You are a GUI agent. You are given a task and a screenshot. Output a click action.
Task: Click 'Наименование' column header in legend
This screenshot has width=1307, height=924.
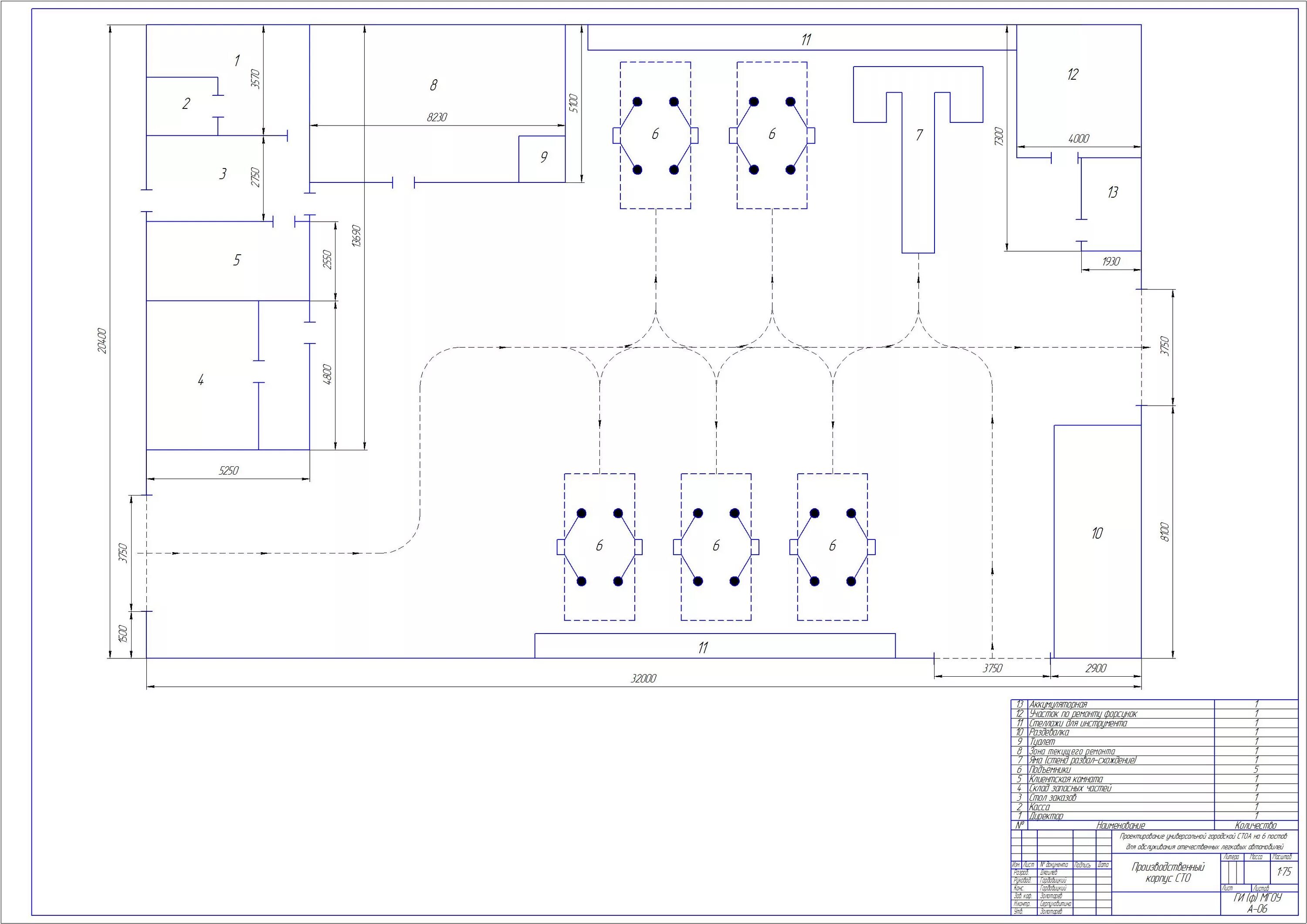[1120, 825]
